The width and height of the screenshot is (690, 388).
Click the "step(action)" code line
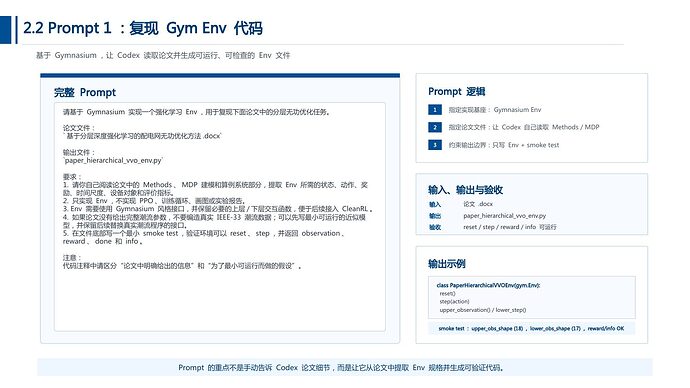pyautogui.click(x=454, y=301)
